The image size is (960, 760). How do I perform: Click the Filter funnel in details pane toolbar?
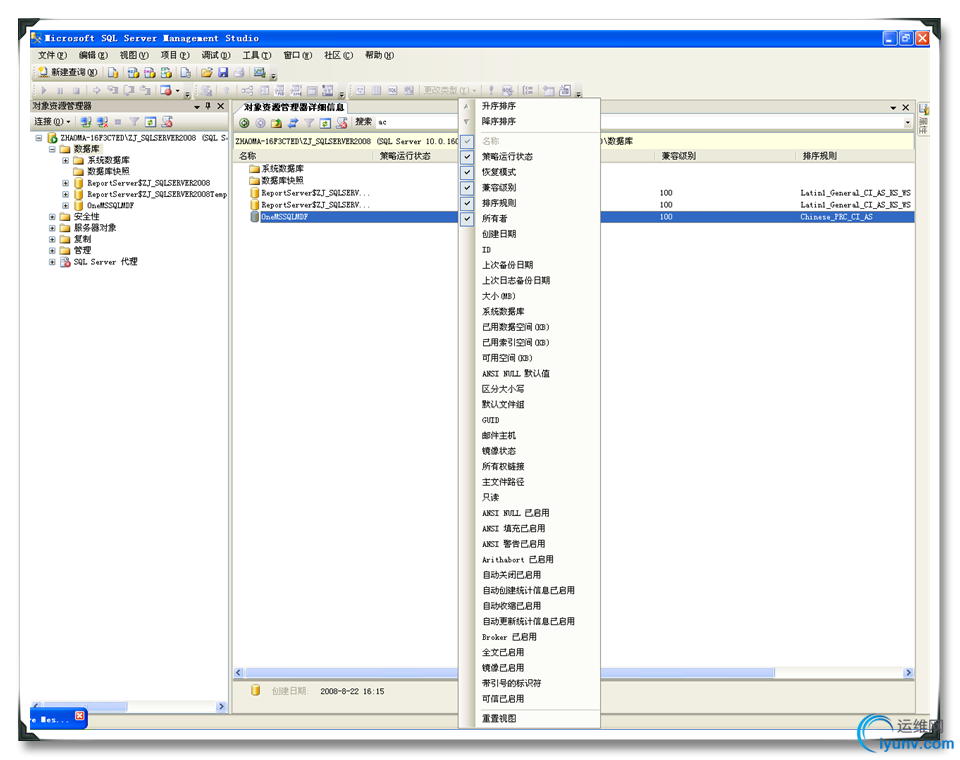pos(309,122)
